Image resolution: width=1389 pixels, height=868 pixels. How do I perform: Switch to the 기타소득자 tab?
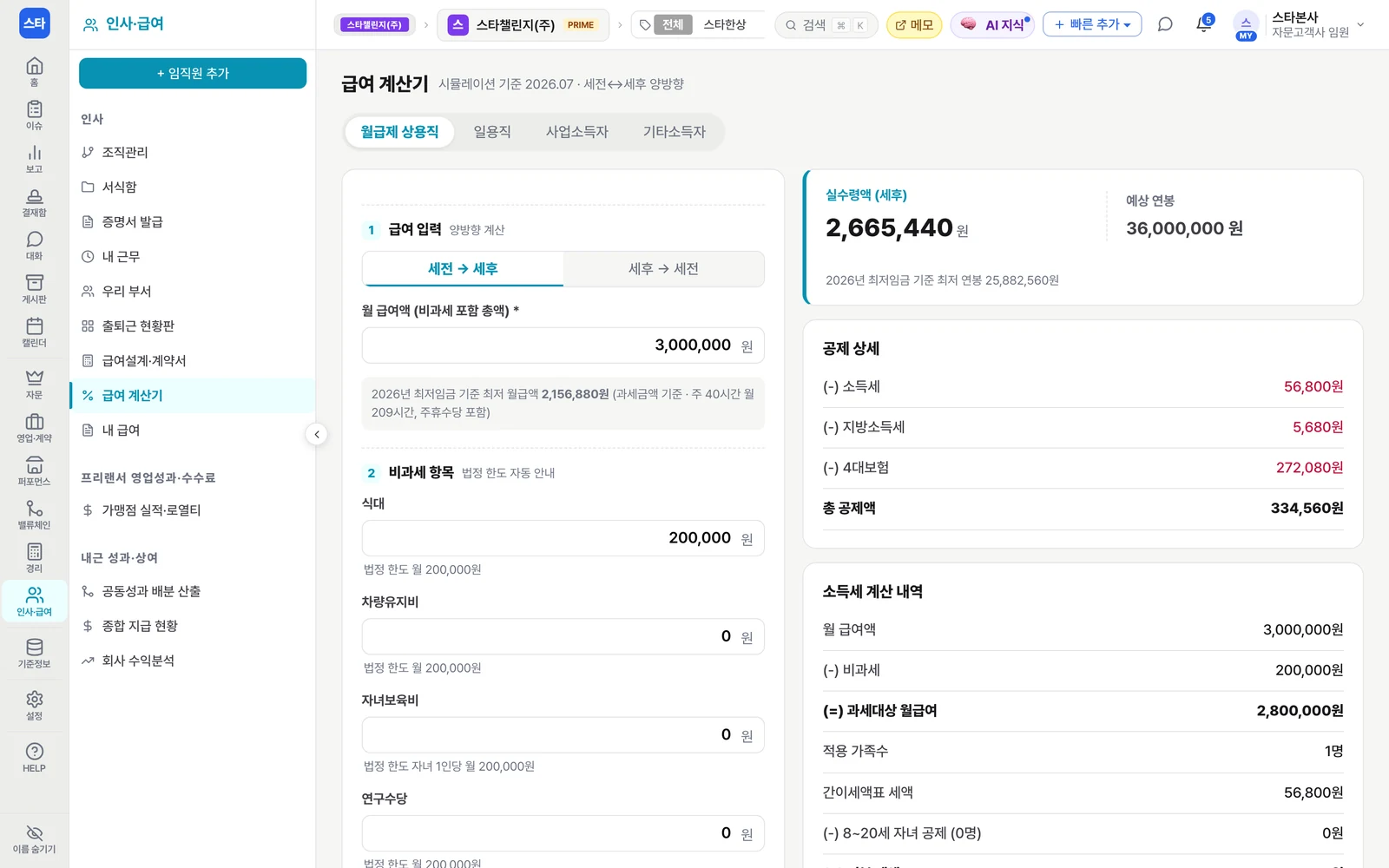(675, 132)
